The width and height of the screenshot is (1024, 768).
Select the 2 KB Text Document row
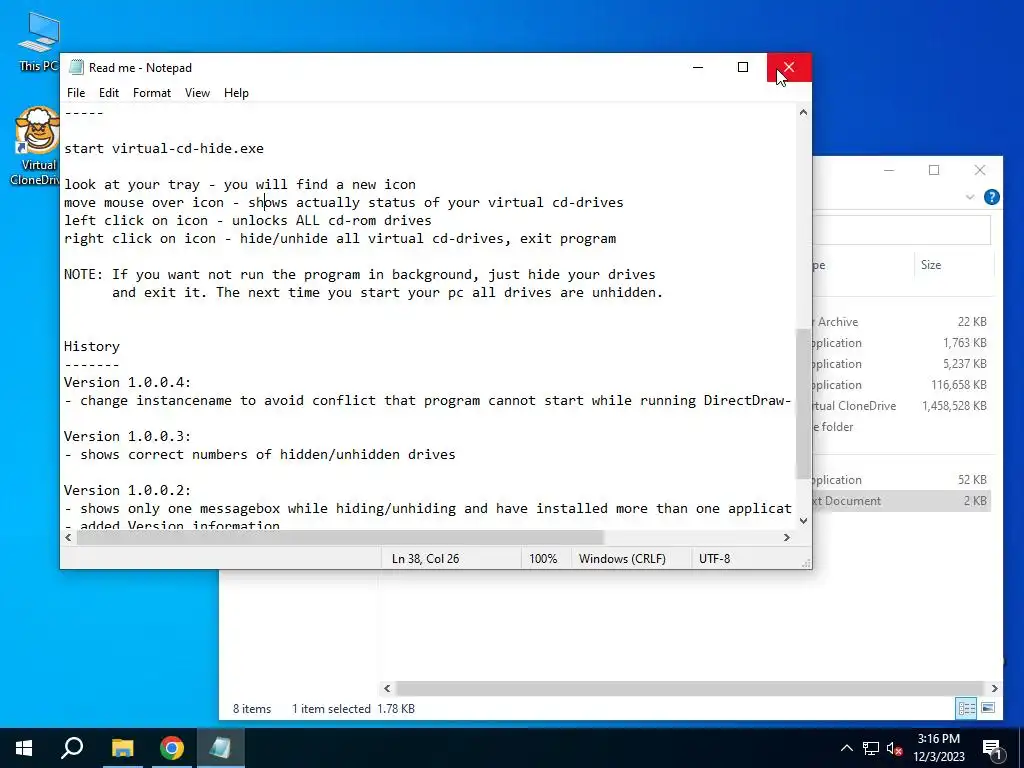point(902,501)
